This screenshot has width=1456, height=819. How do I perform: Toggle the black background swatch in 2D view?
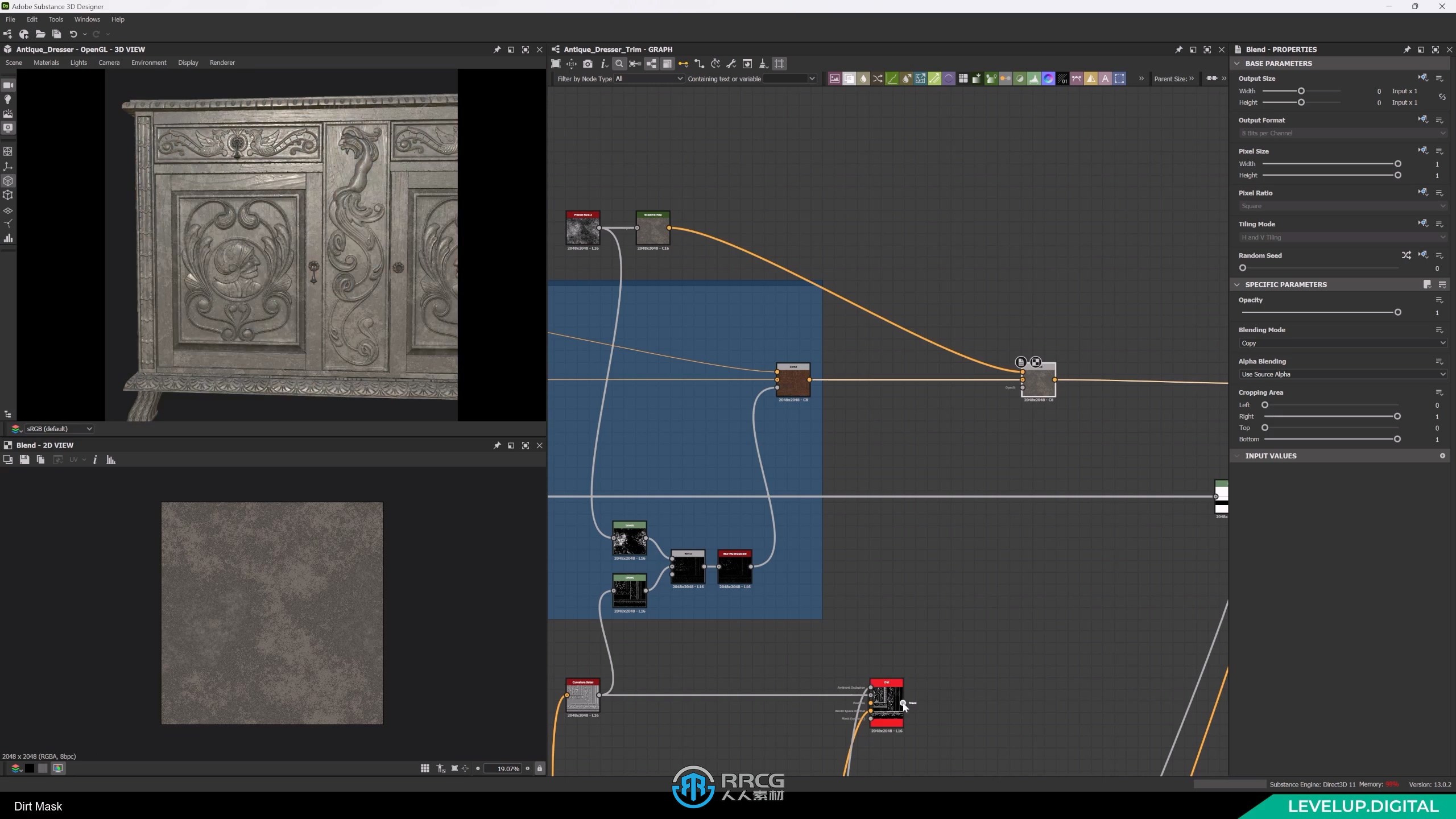[30, 768]
